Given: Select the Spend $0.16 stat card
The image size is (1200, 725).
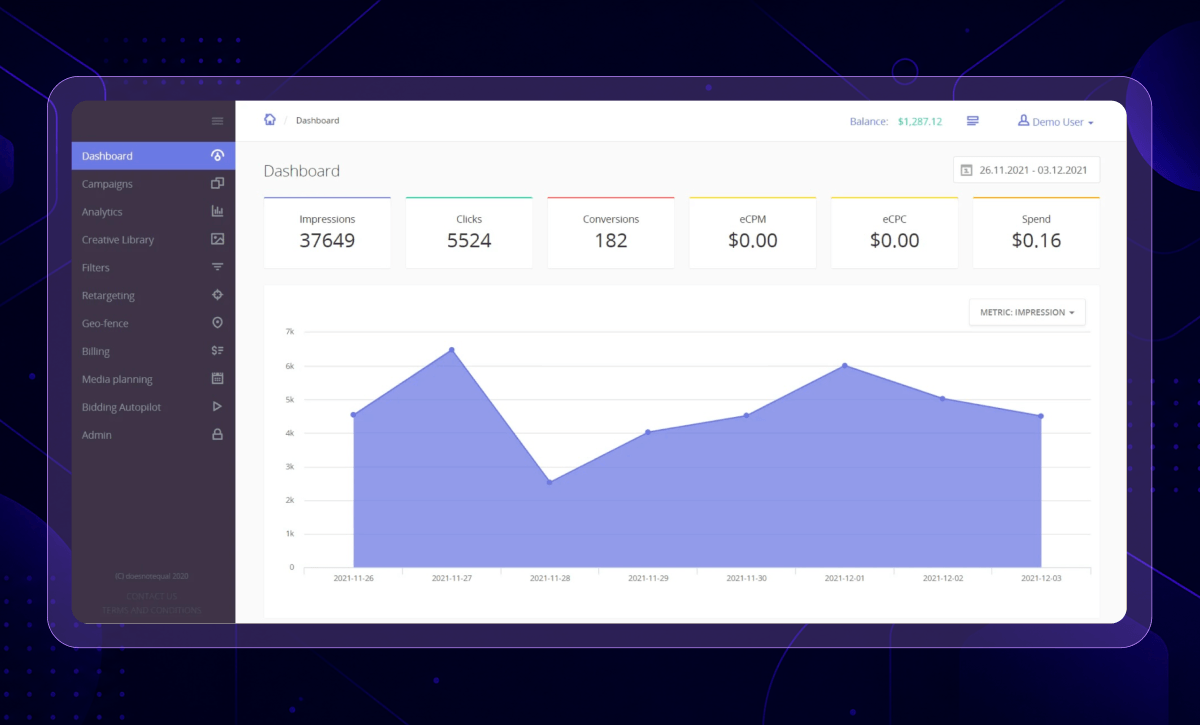Looking at the screenshot, I should pyautogui.click(x=1036, y=233).
